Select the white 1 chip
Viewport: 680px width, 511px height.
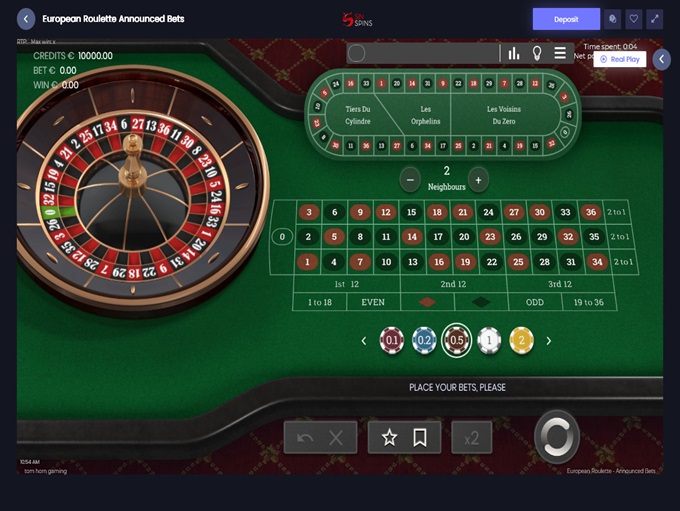(489, 341)
